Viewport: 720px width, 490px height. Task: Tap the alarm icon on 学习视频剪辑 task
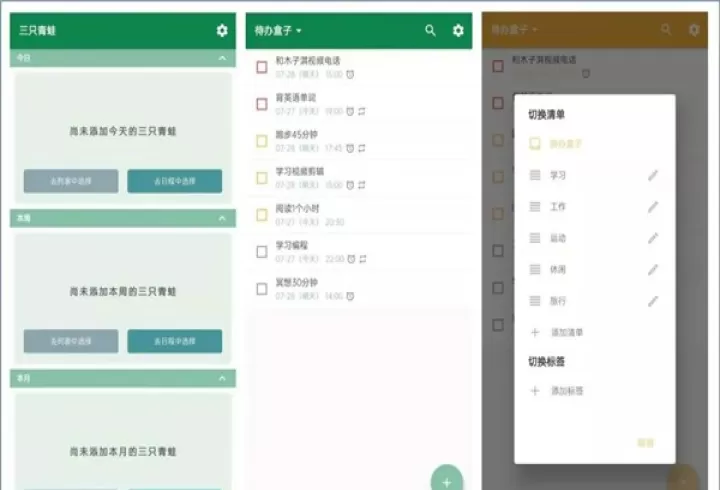point(350,185)
